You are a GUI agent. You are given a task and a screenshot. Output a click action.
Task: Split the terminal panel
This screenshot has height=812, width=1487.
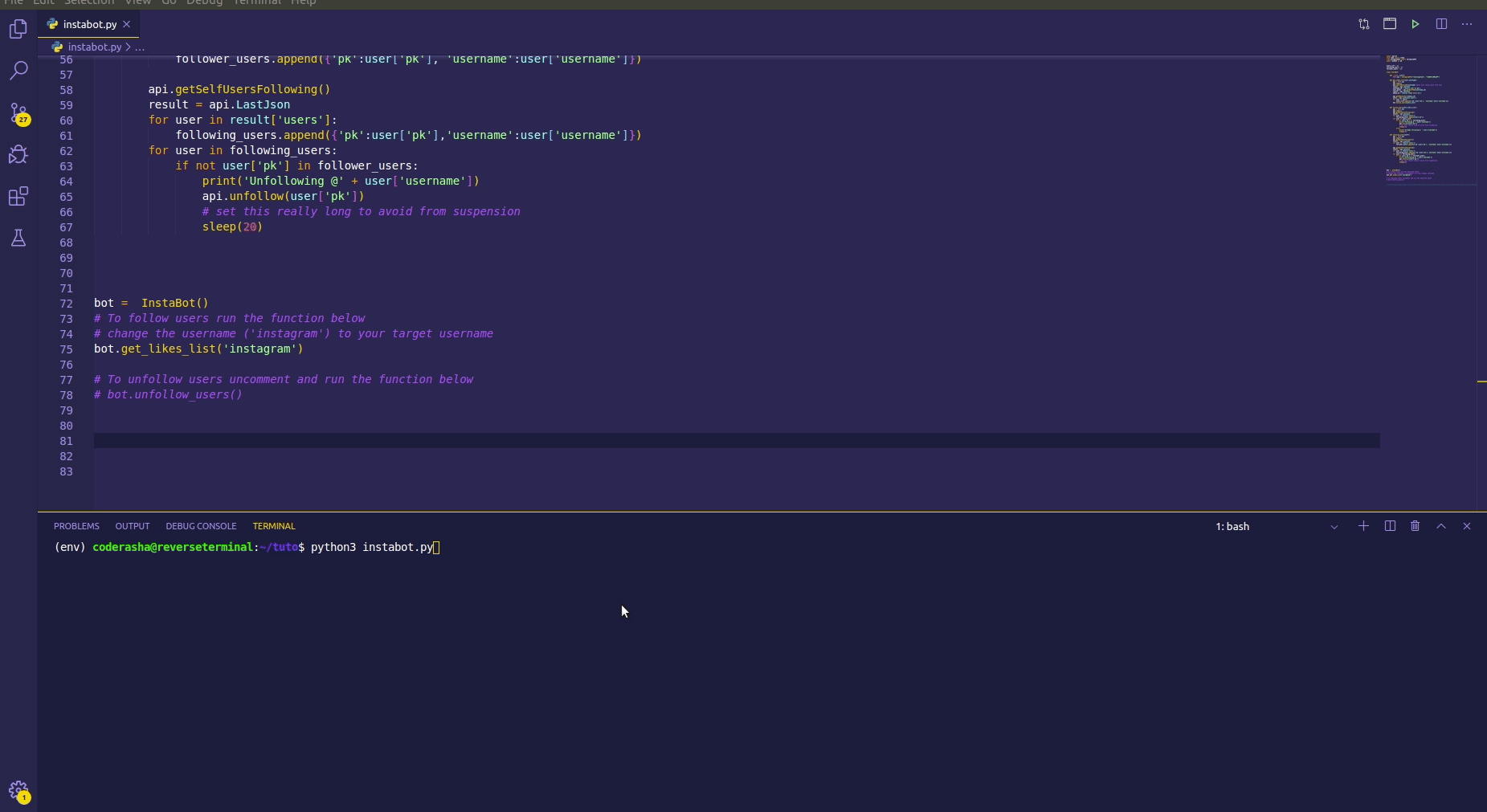1390,526
